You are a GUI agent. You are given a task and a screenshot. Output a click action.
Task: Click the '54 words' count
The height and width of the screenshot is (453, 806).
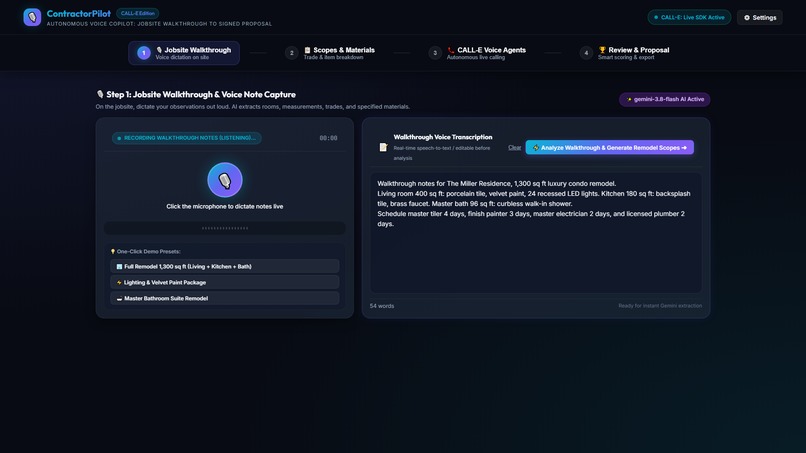pos(382,306)
